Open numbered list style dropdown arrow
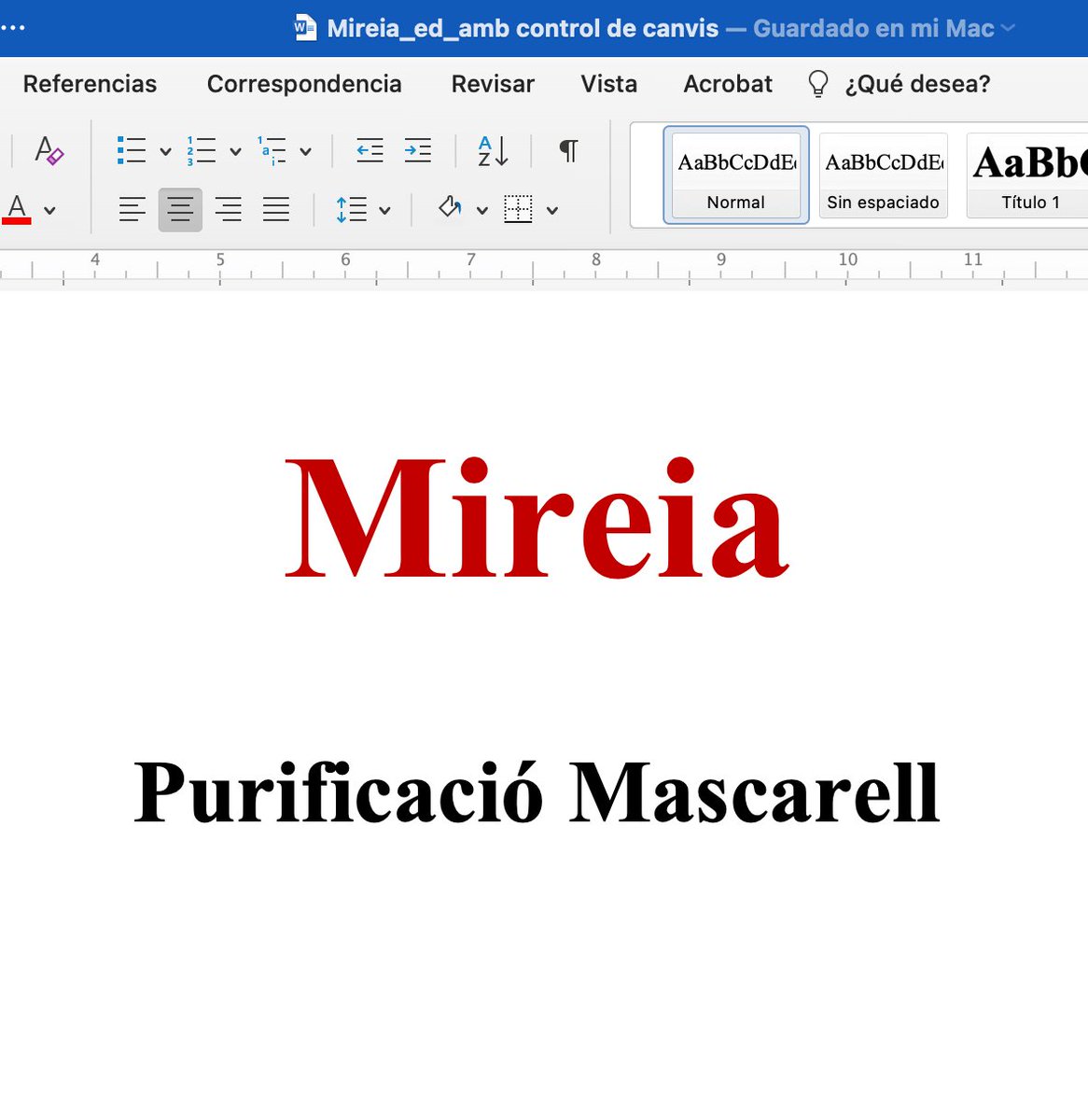 (235, 151)
